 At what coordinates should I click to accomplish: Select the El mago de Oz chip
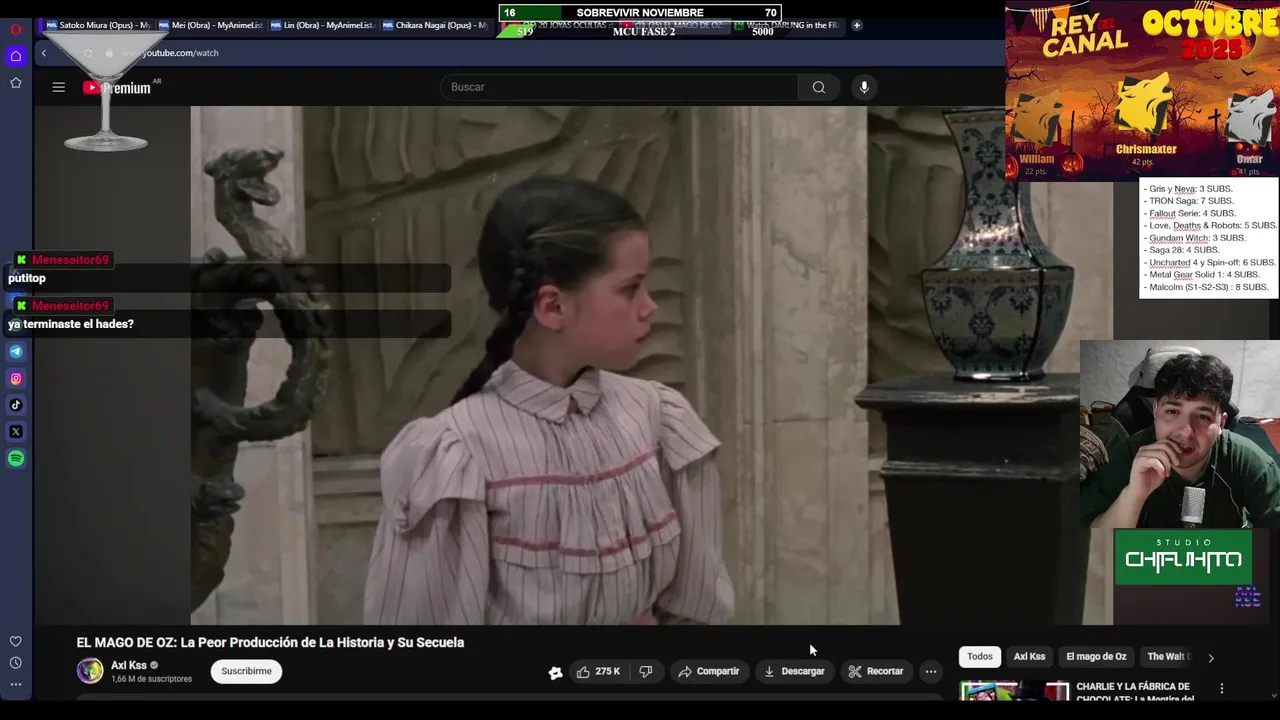(x=1096, y=657)
